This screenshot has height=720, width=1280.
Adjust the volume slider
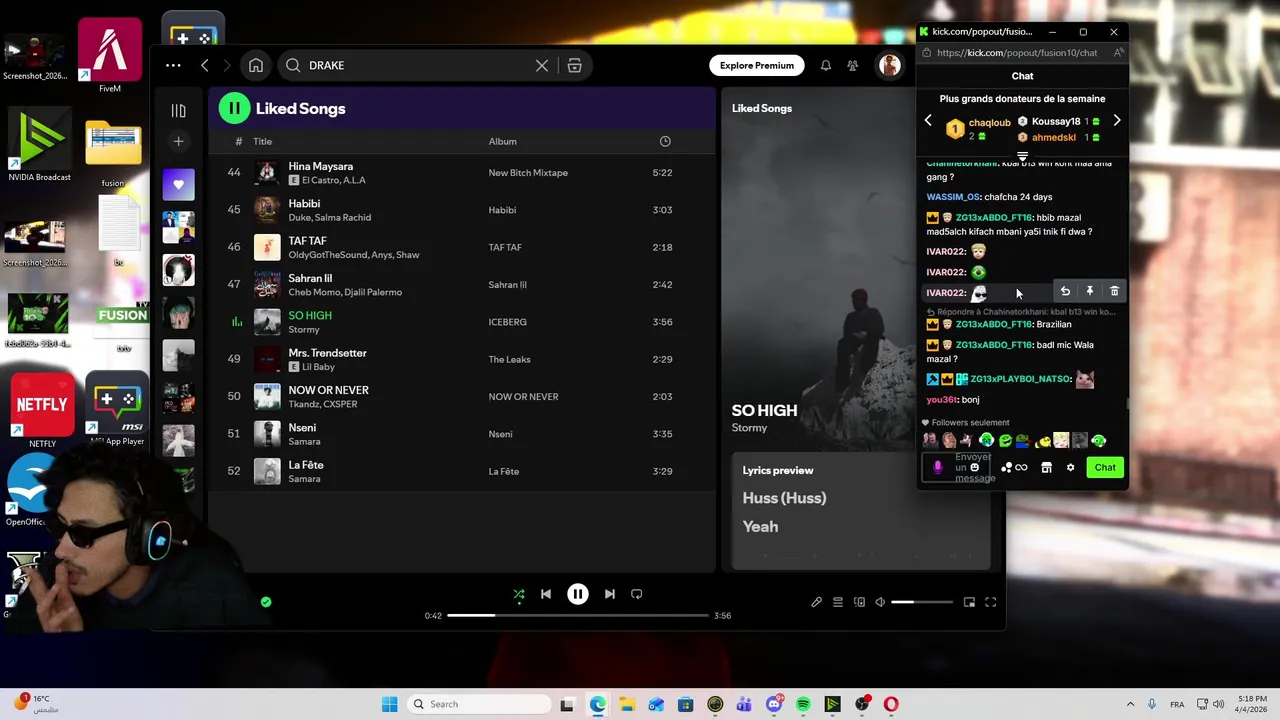pos(922,602)
